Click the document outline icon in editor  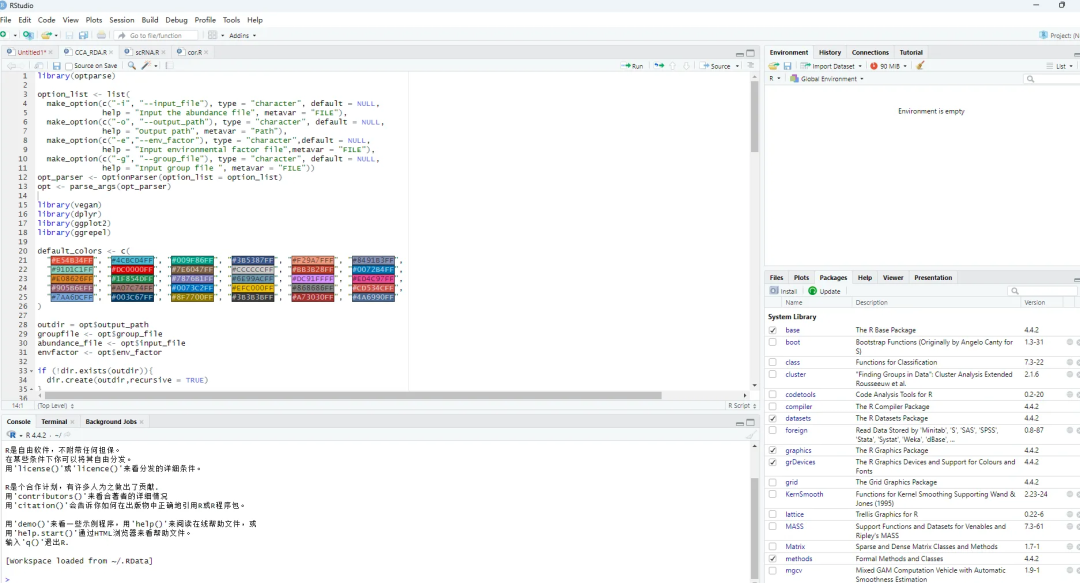(751, 65)
